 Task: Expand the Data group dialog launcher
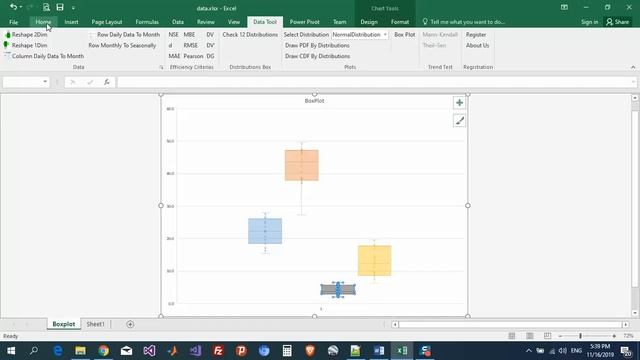click(x=161, y=67)
